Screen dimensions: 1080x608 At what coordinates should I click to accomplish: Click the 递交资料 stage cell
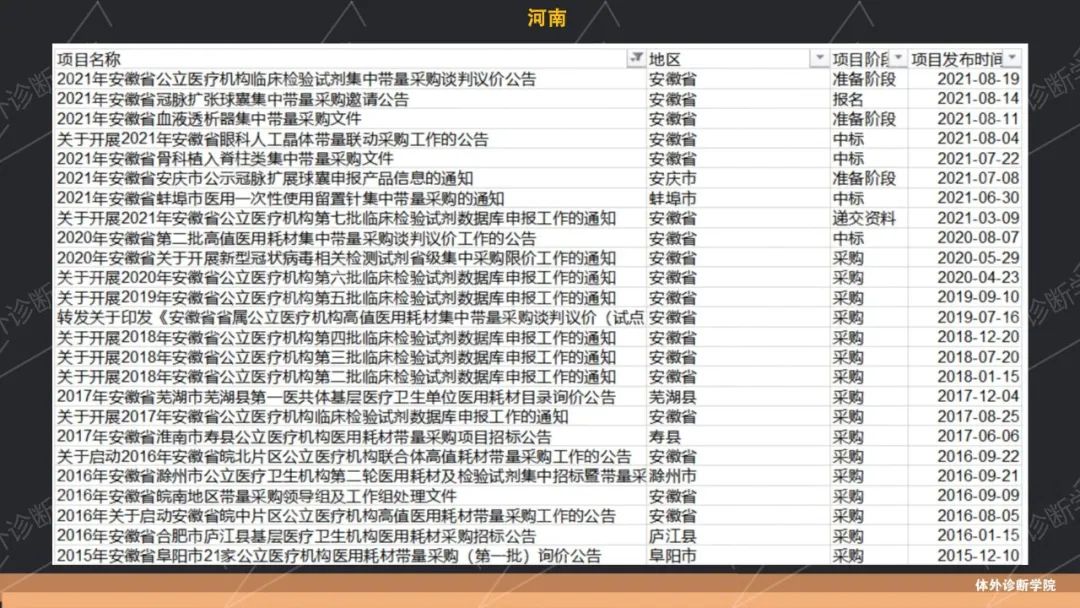864,218
